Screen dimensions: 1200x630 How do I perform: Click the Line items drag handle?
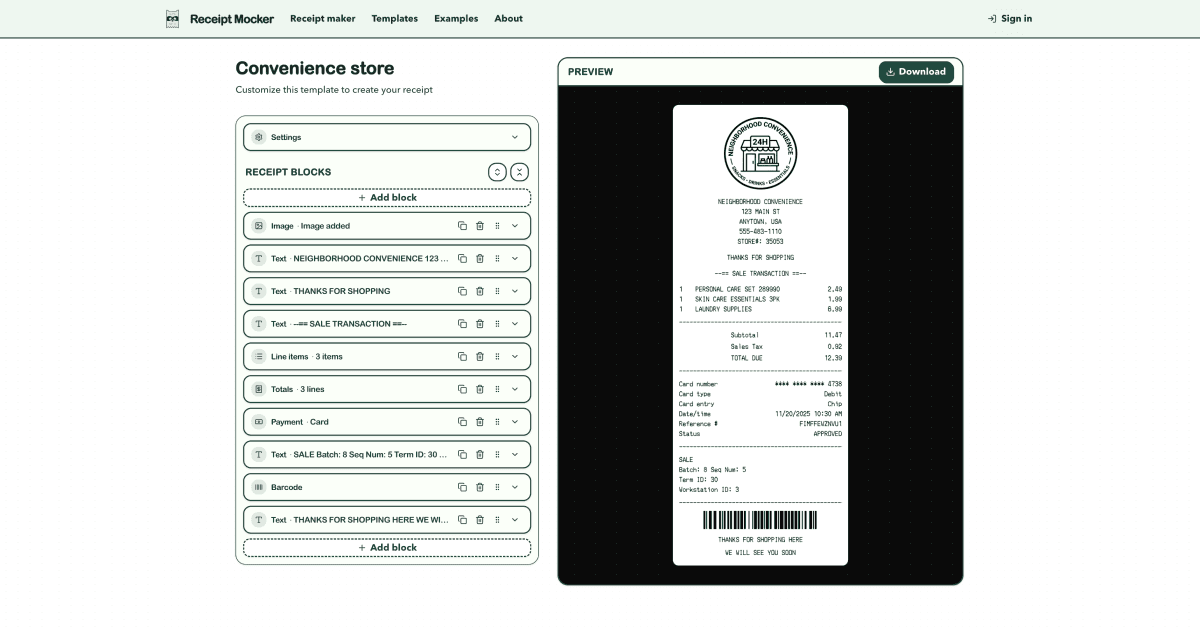pos(497,356)
